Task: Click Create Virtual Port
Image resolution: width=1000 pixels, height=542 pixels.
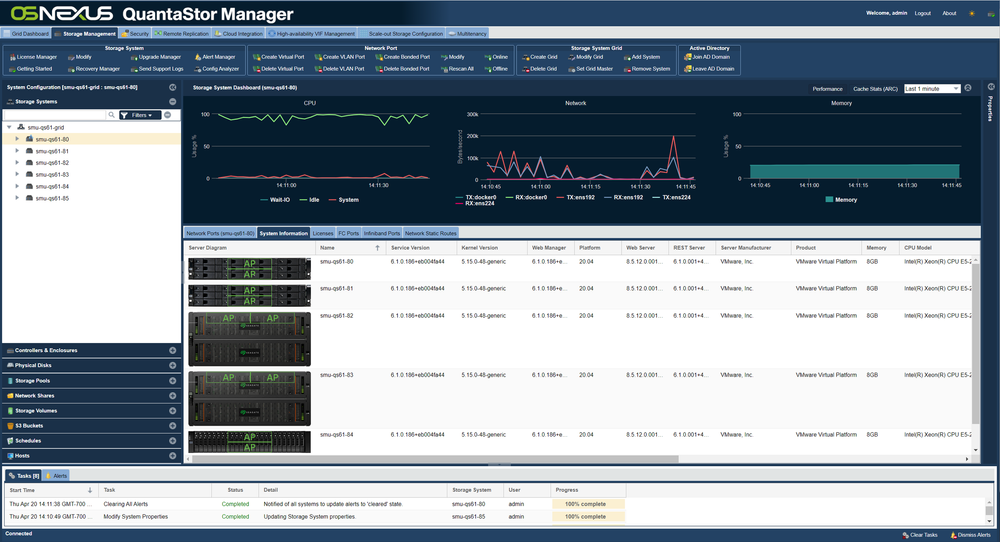Action: point(279,57)
